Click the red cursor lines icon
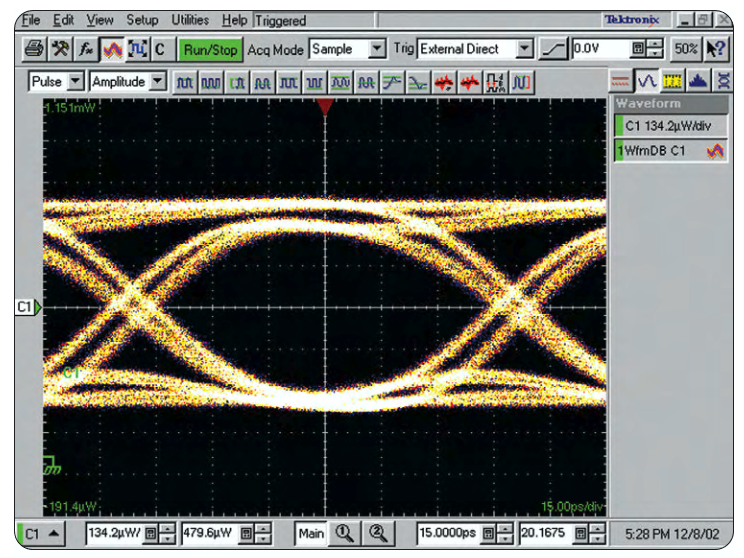 pyautogui.click(x=621, y=82)
